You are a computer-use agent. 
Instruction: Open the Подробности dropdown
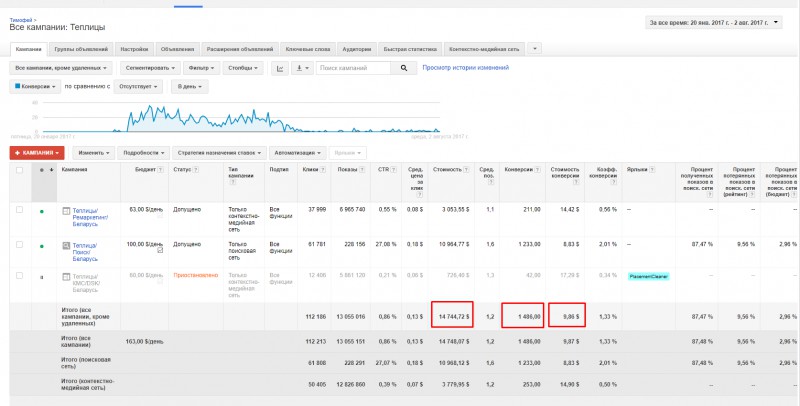pos(143,153)
